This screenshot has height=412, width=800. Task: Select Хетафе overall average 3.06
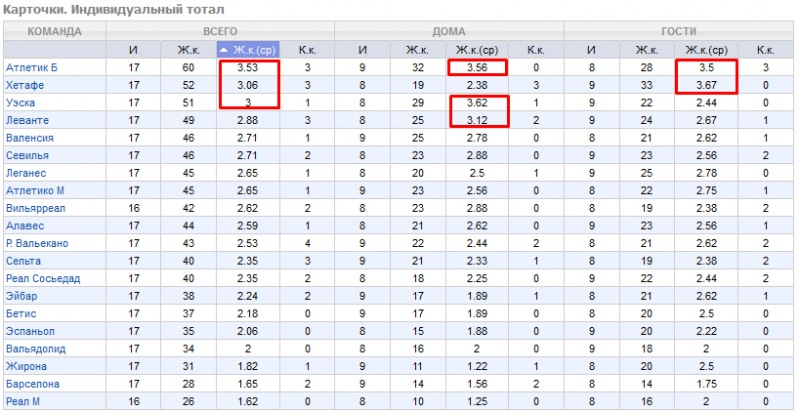(x=248, y=85)
